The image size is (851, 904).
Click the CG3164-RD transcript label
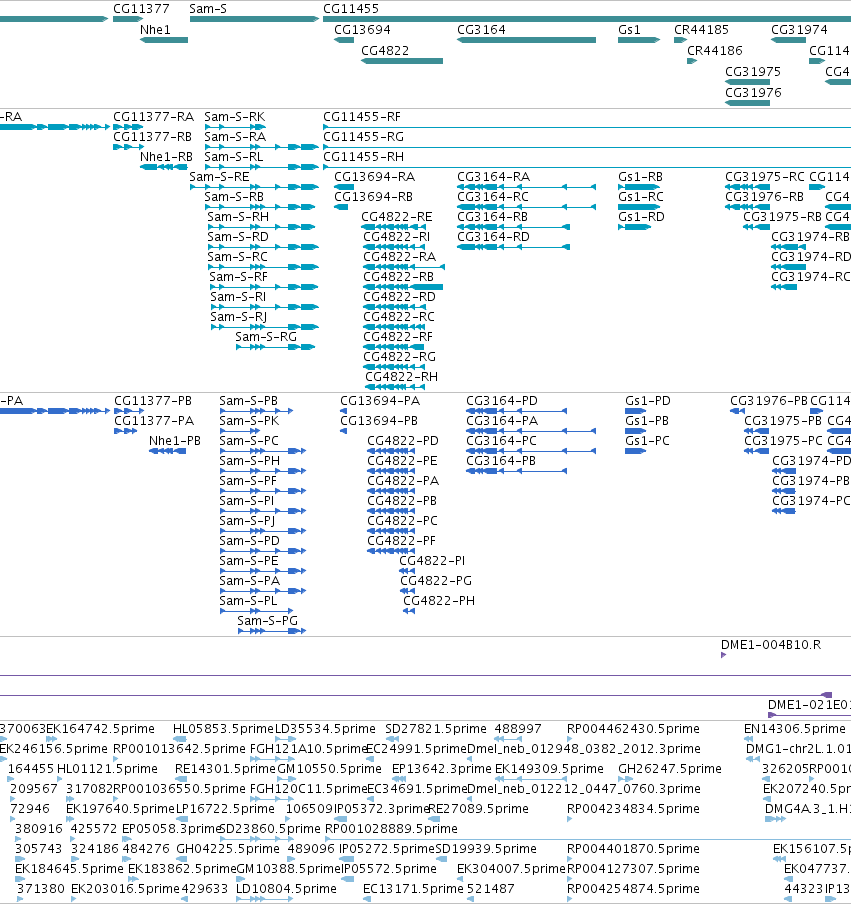(493, 237)
